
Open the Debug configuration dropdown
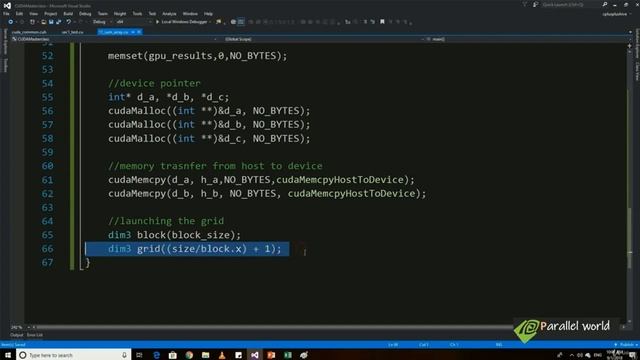102,22
